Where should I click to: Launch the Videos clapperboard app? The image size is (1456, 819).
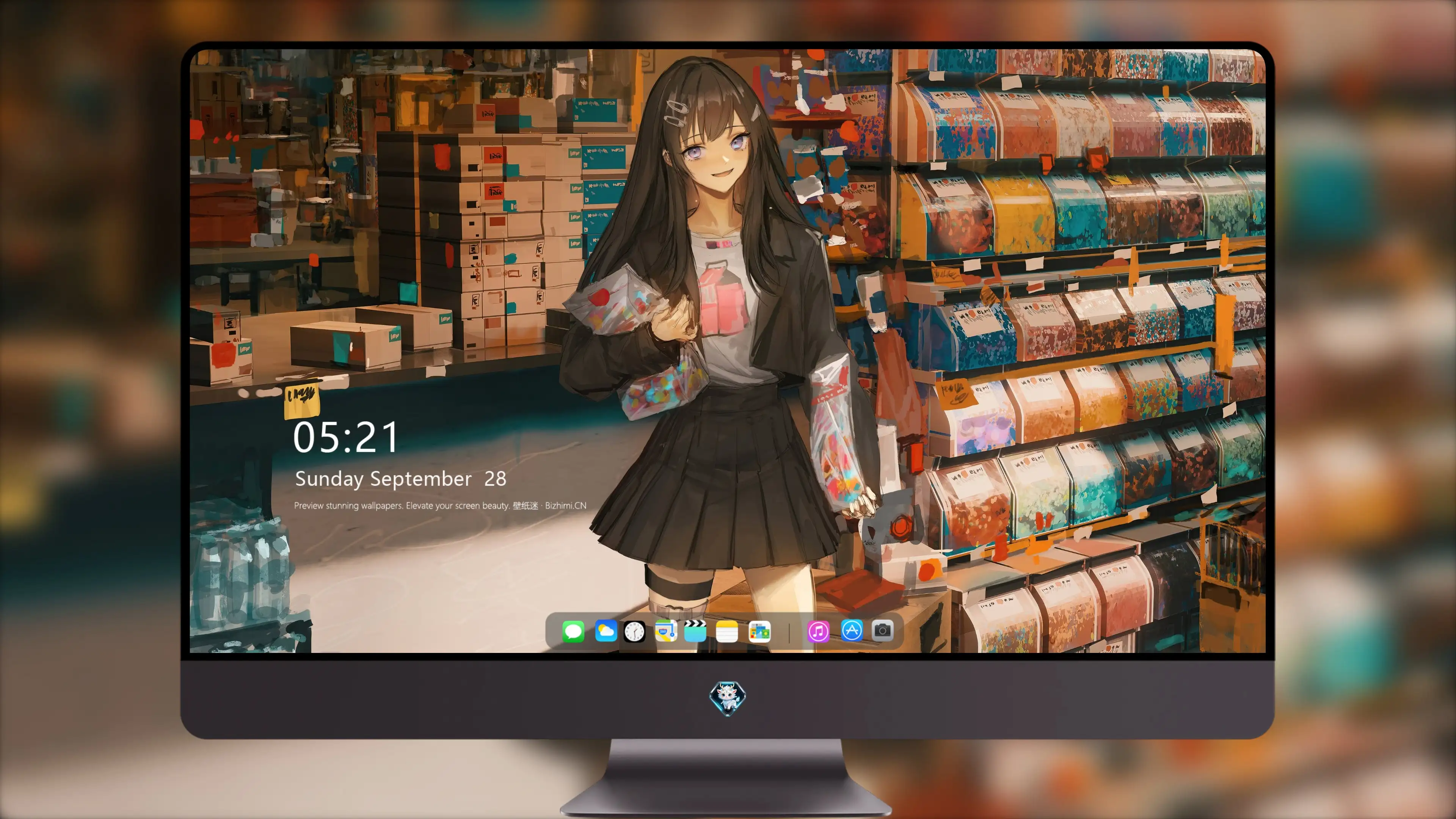click(x=695, y=631)
